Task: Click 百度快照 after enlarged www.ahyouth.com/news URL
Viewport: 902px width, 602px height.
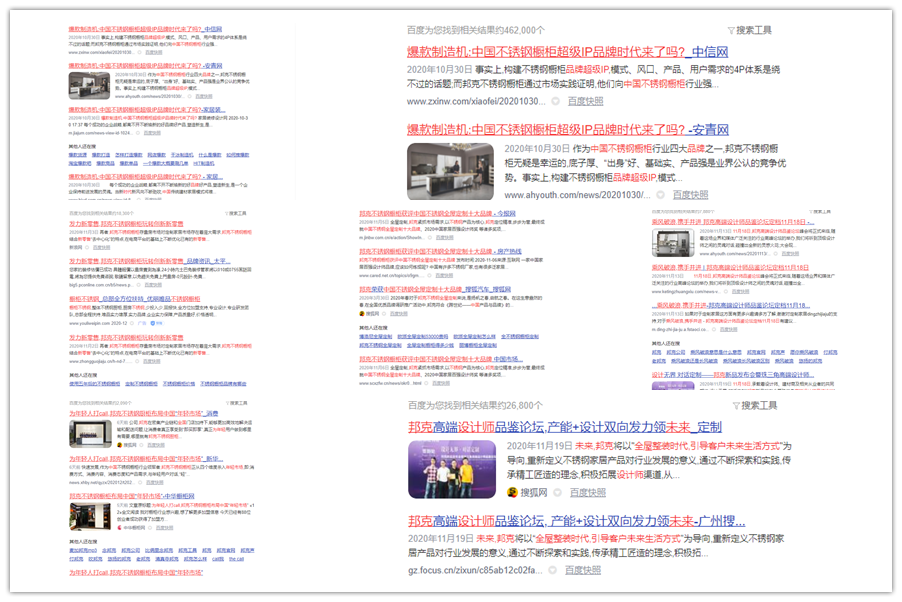Action: [x=690, y=195]
